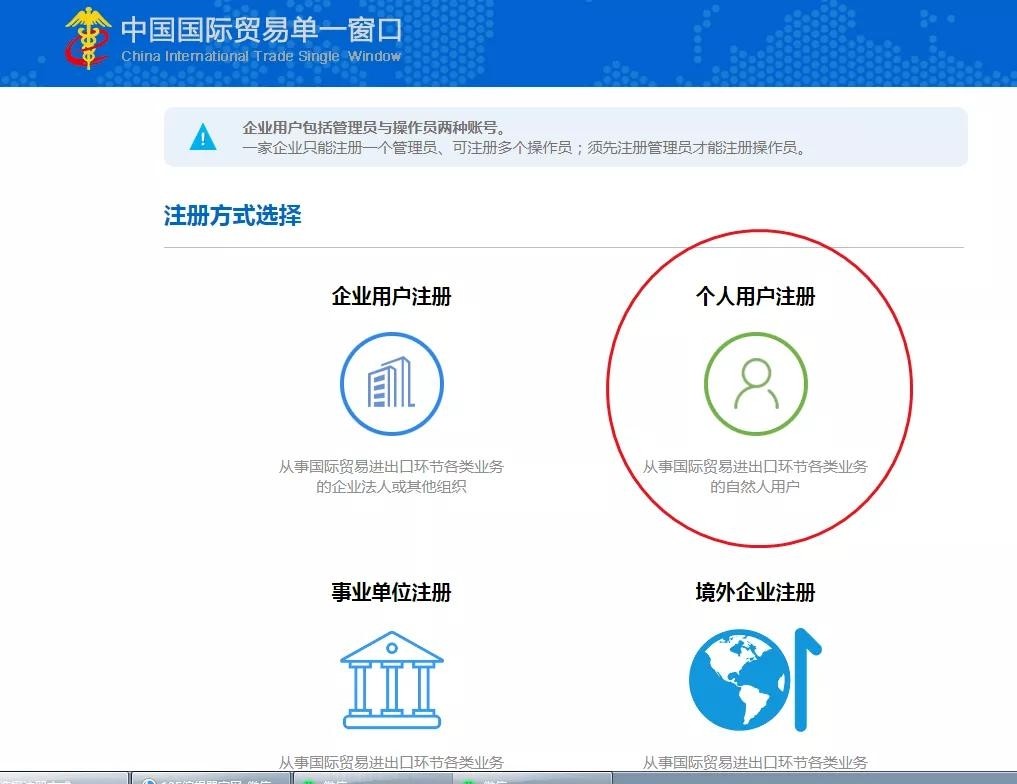Select the 企业用户注册 building icon
Screen dimensions: 1017x784
(x=392, y=383)
